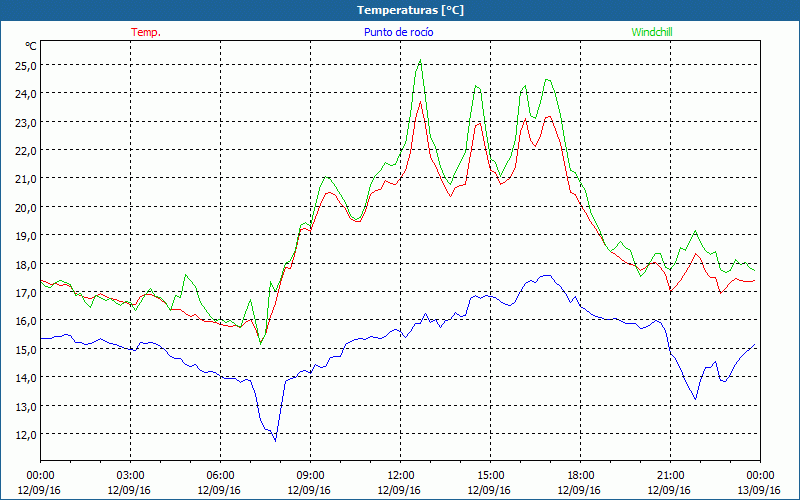Click the blue dew point minimum before 09:00

pyautogui.click(x=276, y=440)
